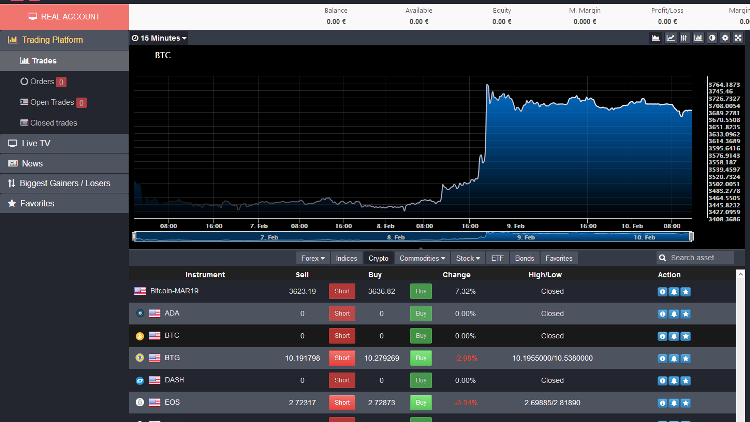Switch to the Indices tab
750x422 pixels.
click(x=346, y=258)
